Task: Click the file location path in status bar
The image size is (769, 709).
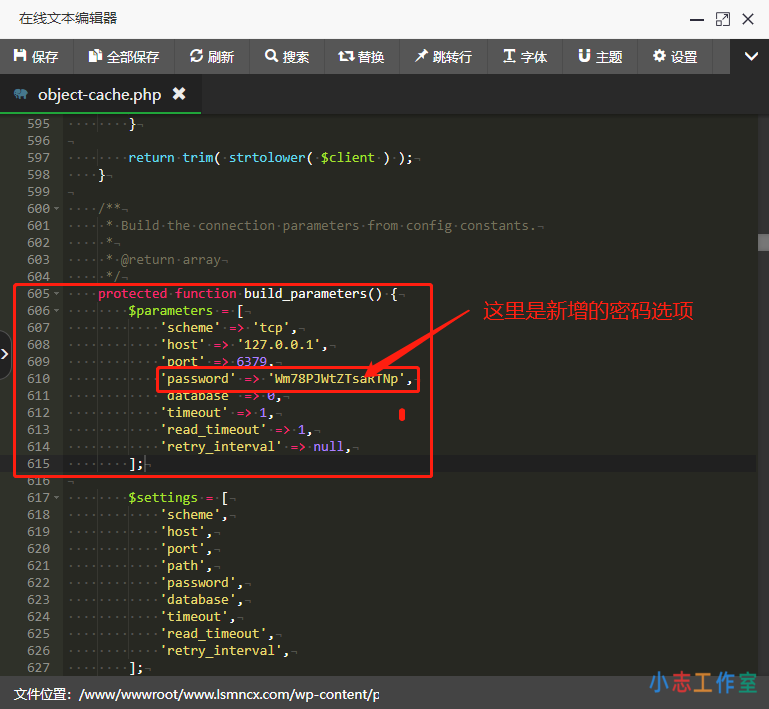Action: (x=229, y=694)
